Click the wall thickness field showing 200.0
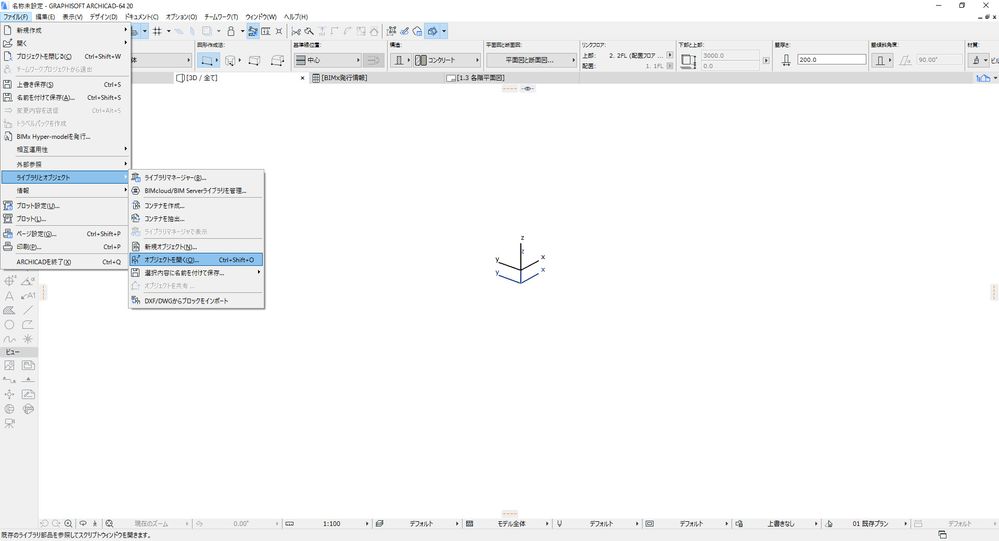Viewport: 999px width, 541px height. pos(831,59)
